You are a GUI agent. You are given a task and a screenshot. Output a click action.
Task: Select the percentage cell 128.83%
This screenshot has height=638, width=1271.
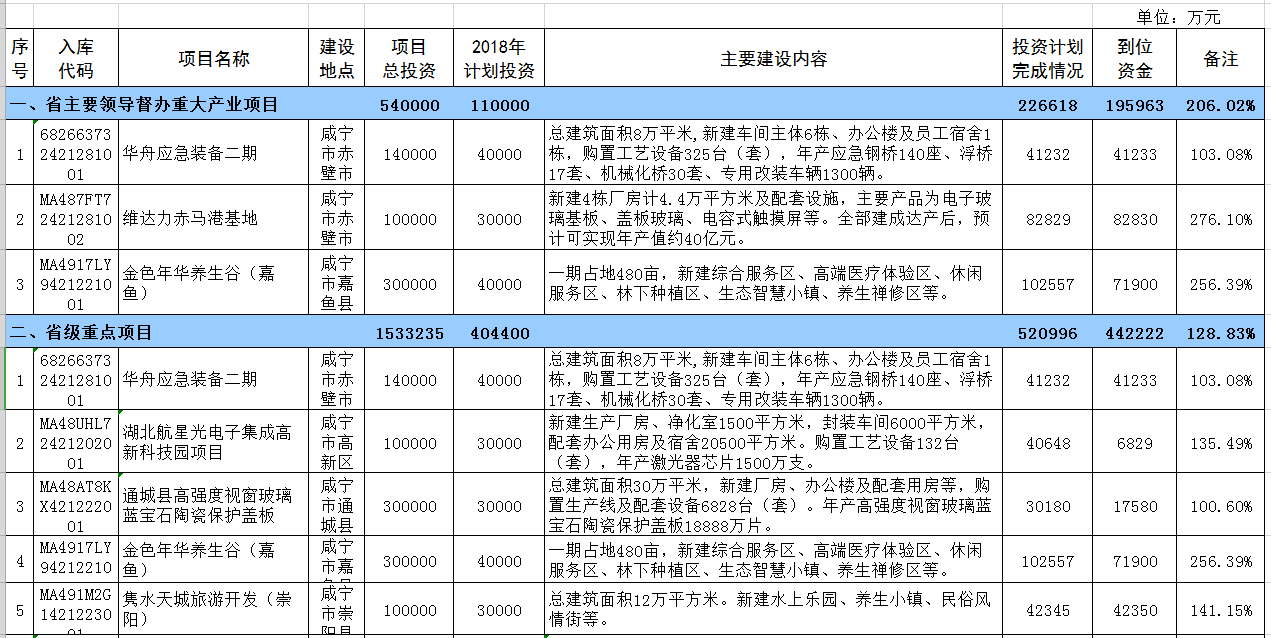click(1221, 332)
